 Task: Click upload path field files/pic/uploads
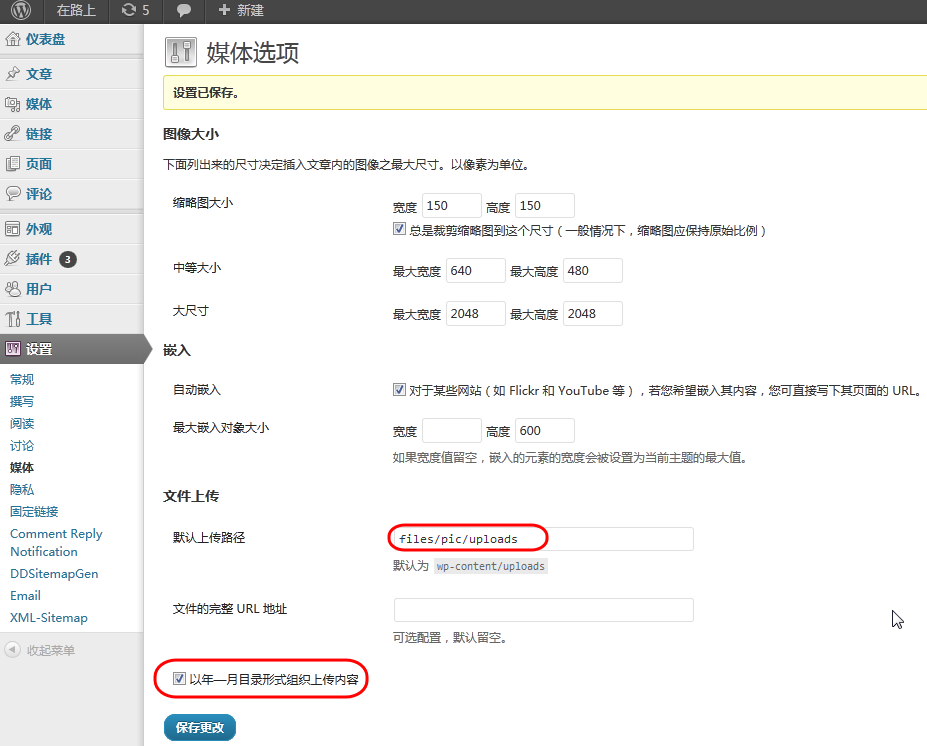point(543,539)
